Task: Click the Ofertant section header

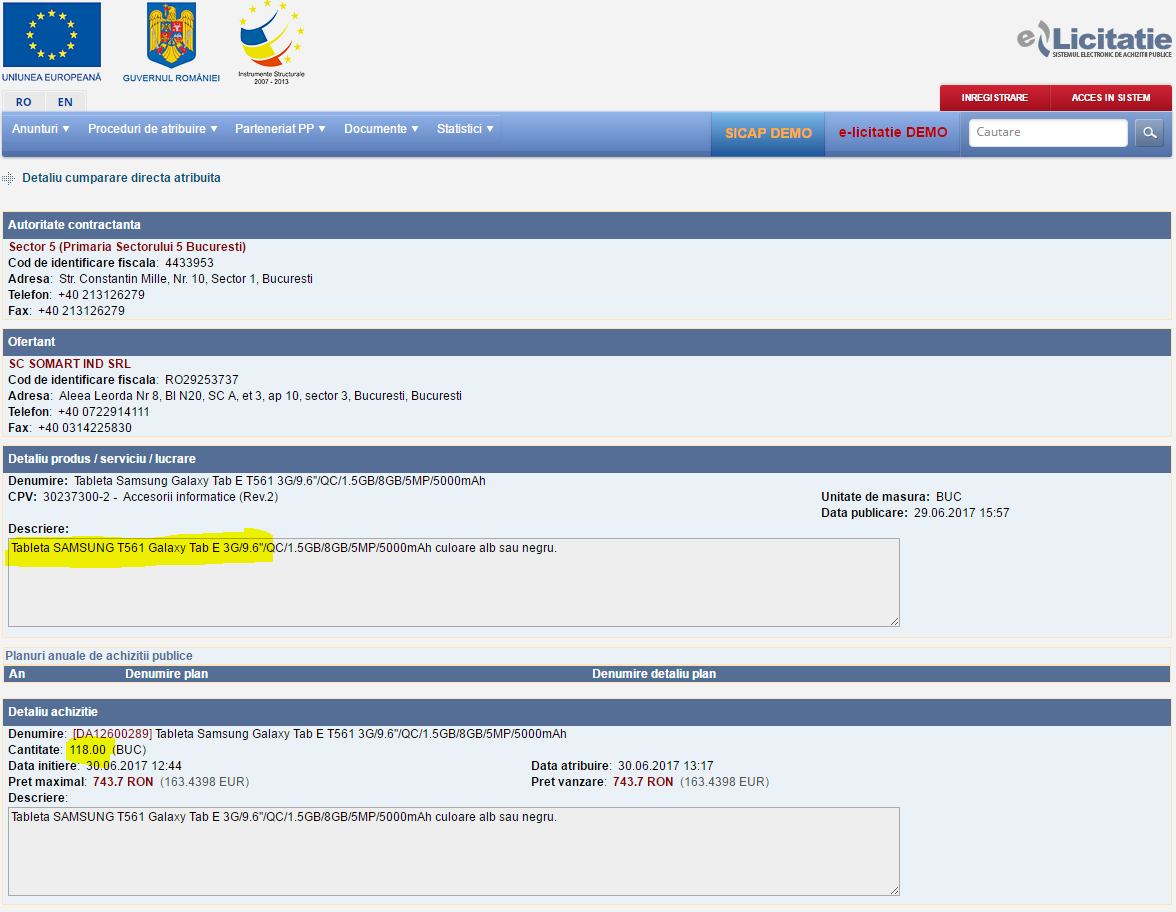Action: coord(586,342)
